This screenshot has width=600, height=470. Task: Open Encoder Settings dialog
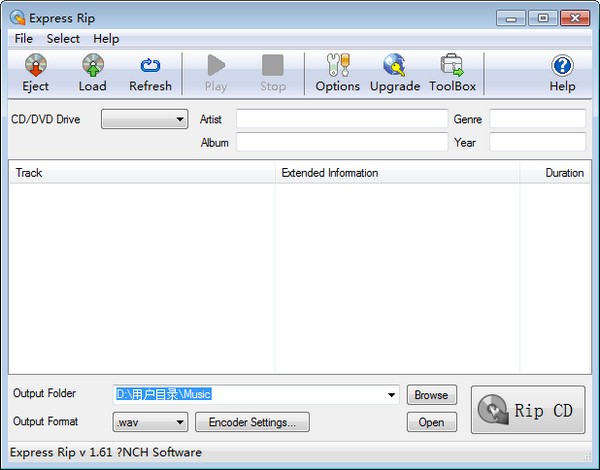(252, 422)
